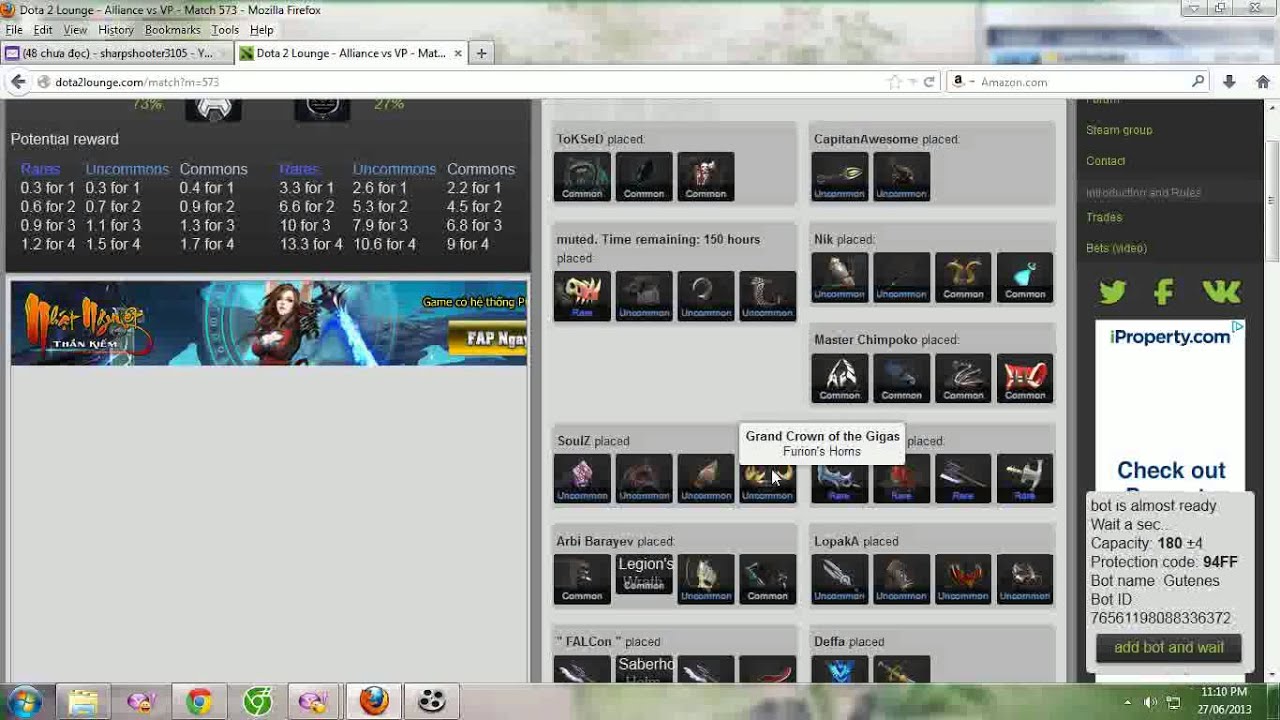Open the Trades link
The width and height of the screenshot is (1280, 720).
(1104, 217)
